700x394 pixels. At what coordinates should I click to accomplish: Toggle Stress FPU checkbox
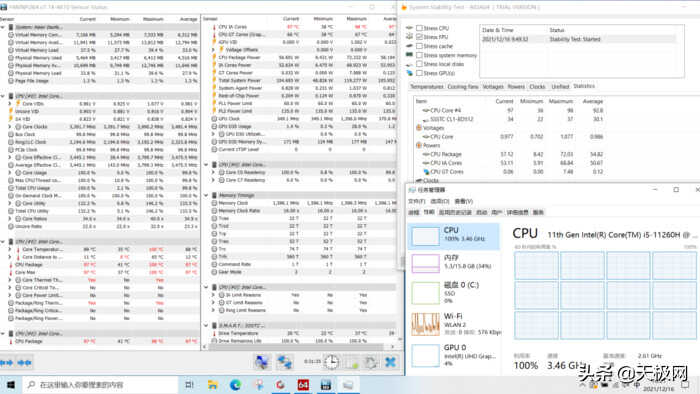click(419, 37)
